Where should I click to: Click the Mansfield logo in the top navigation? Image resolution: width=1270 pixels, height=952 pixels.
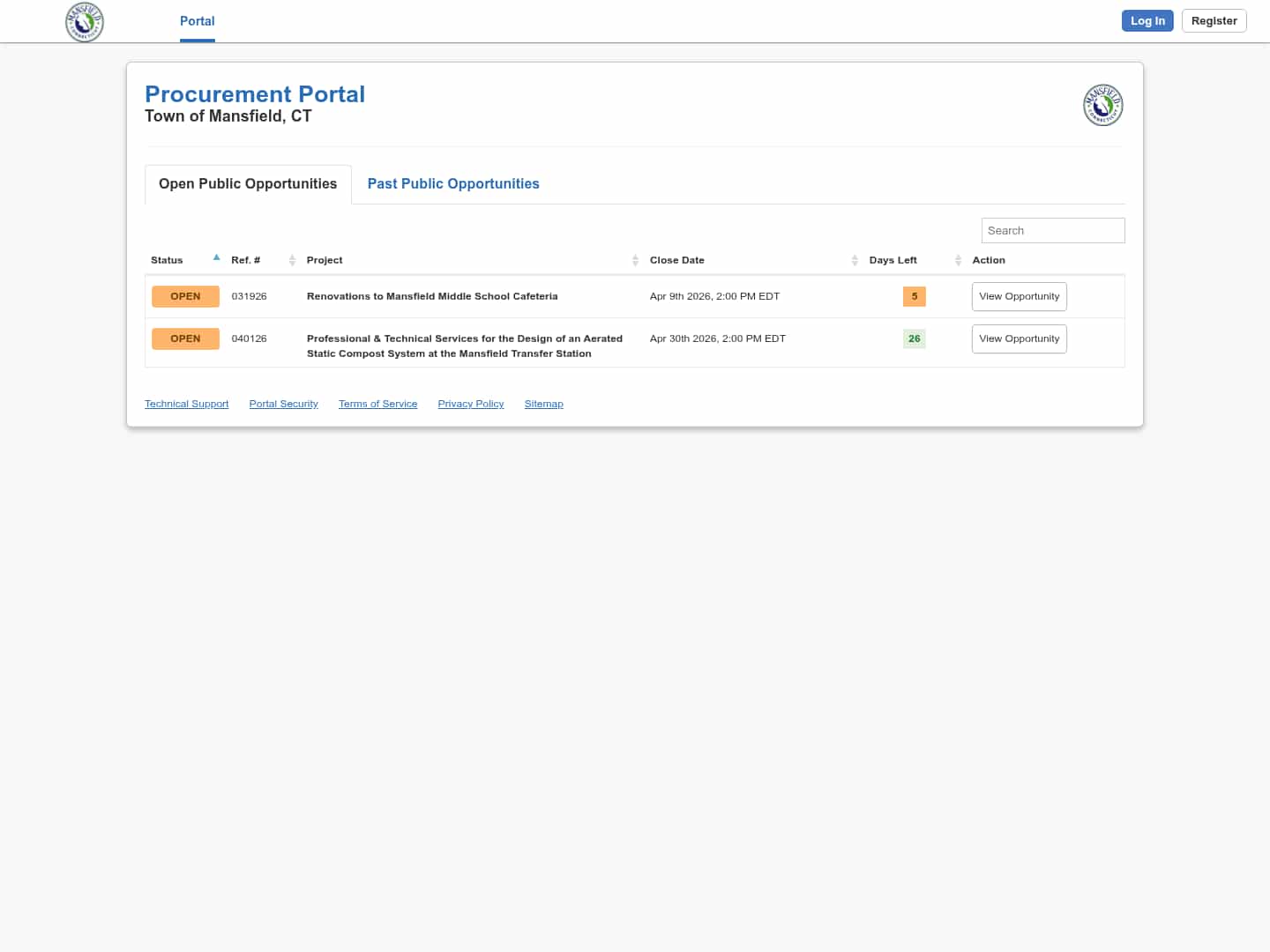pos(85,22)
